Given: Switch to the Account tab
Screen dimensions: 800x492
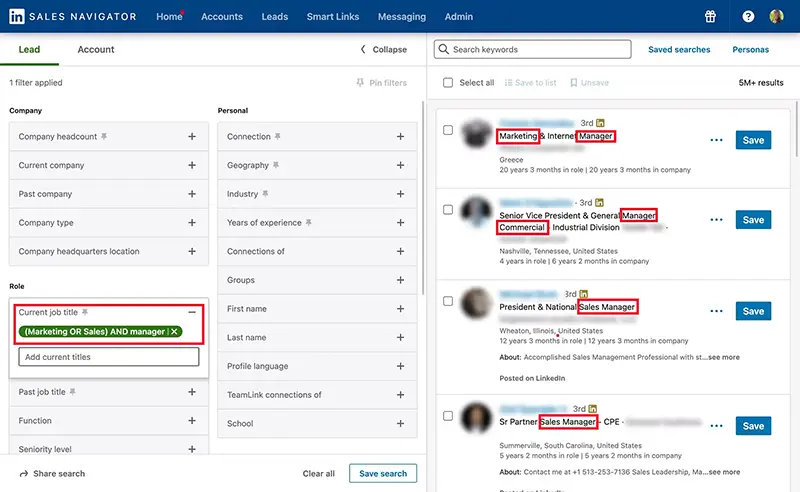Looking at the screenshot, I should click(96, 50).
